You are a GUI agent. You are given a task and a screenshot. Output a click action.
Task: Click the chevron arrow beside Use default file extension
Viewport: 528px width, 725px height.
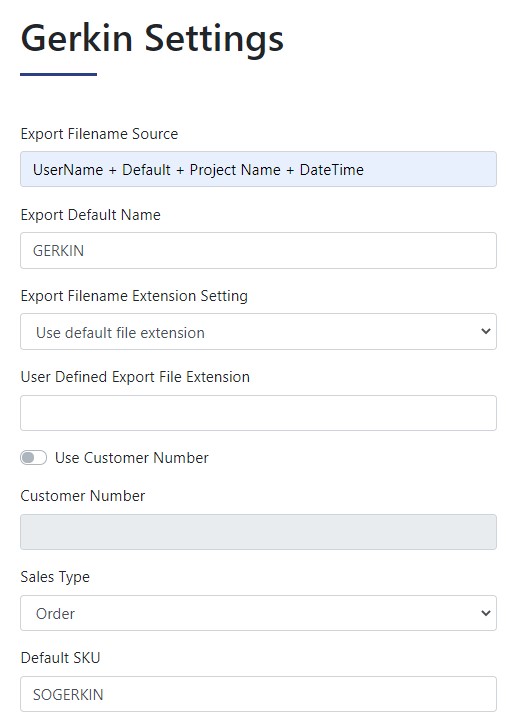tap(485, 331)
